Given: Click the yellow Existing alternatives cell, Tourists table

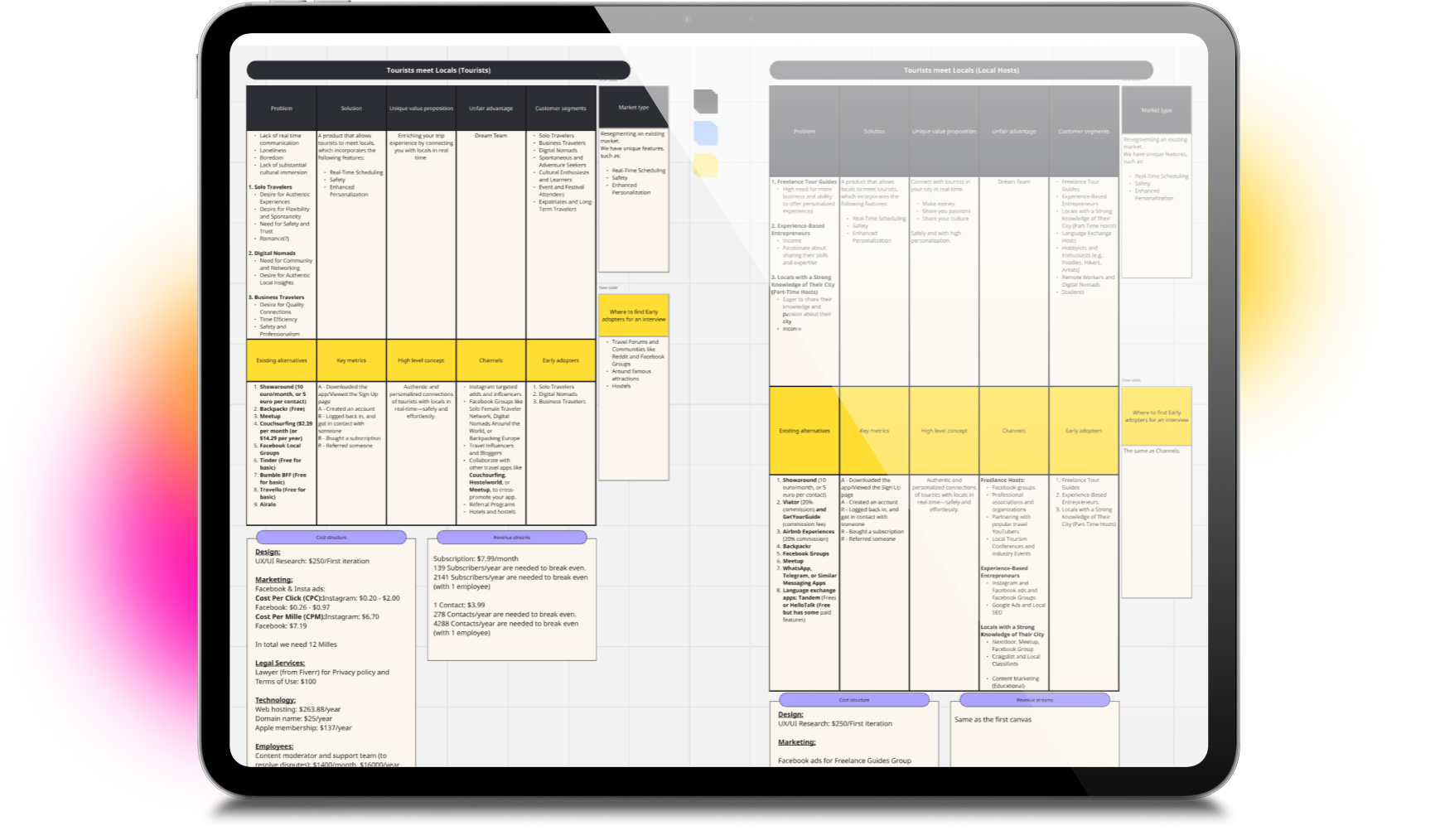Looking at the screenshot, I should tap(282, 360).
